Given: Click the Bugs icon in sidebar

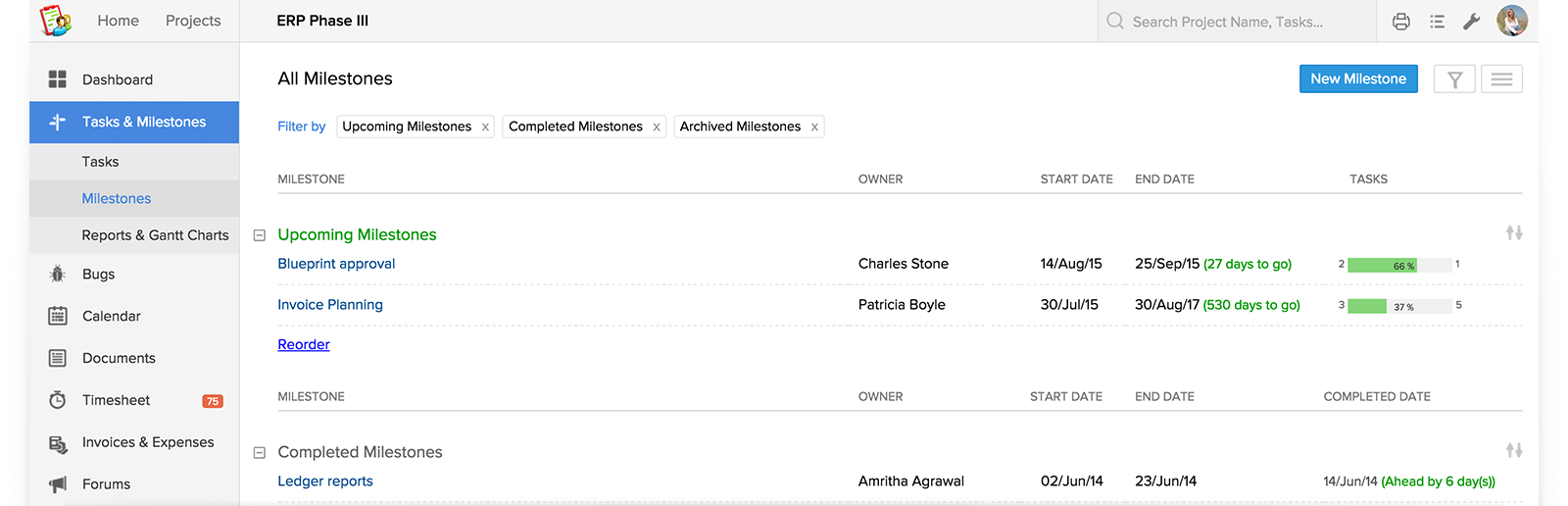Looking at the screenshot, I should [58, 275].
